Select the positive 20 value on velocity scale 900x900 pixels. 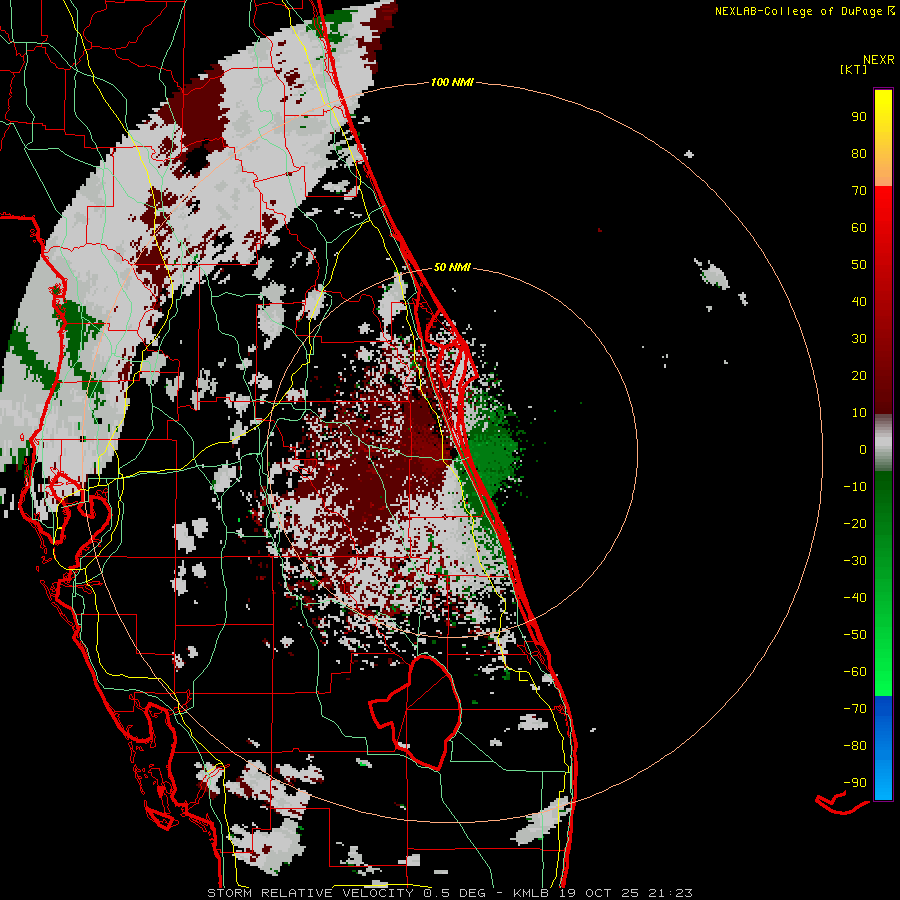pyautogui.click(x=859, y=376)
